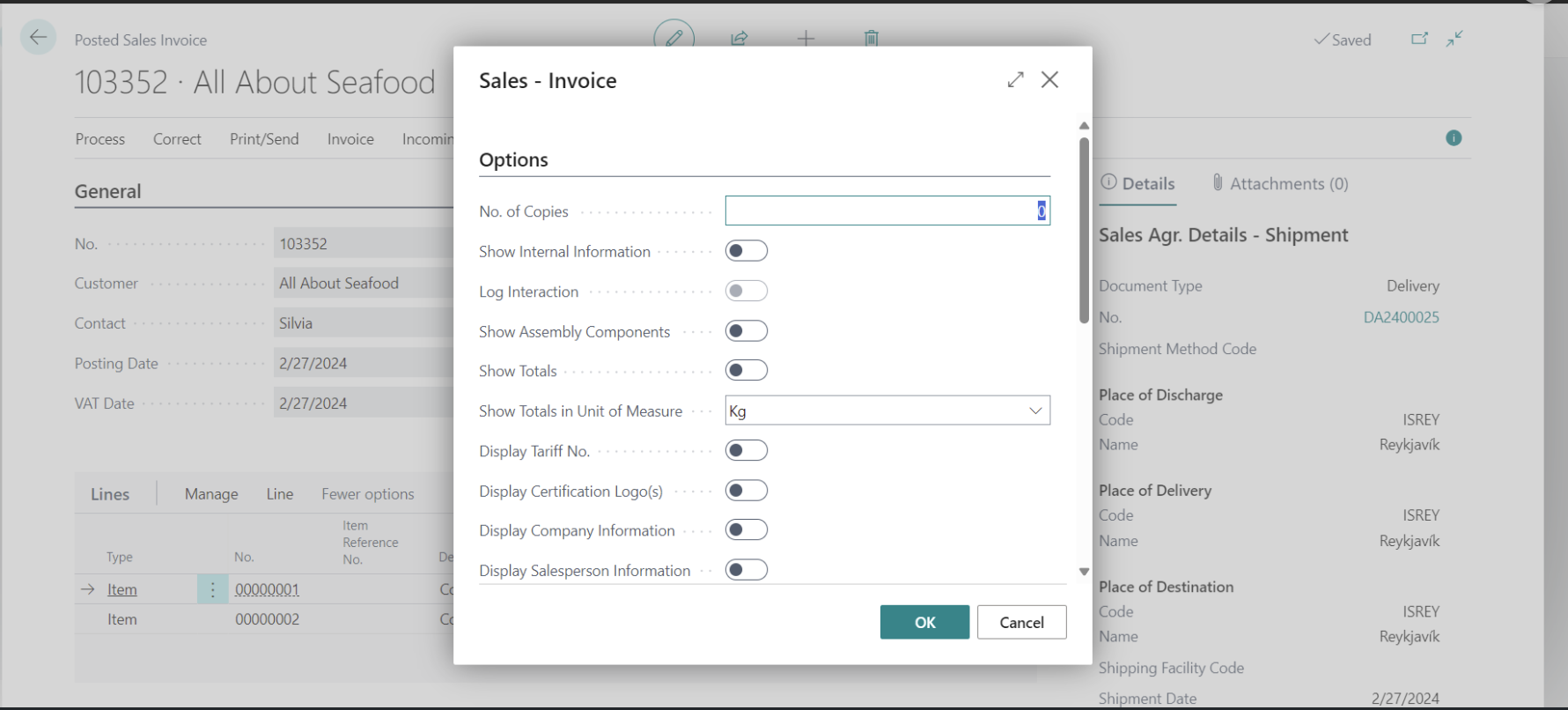Open page in new window icon
Screen dimensions: 1568x710
[1419, 39]
